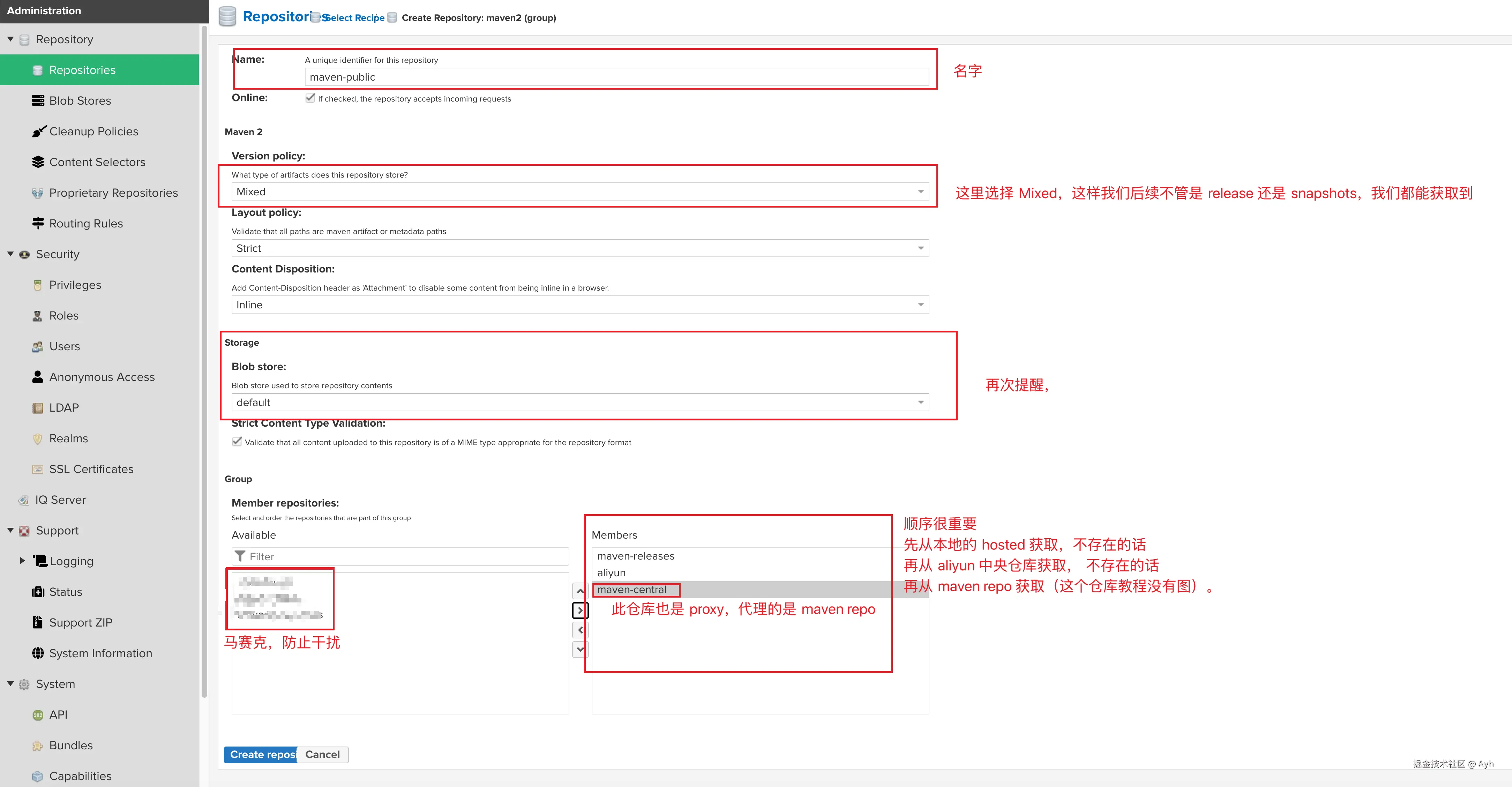Collapse the Security tree section
Image resolution: width=1512 pixels, height=787 pixels.
10,254
